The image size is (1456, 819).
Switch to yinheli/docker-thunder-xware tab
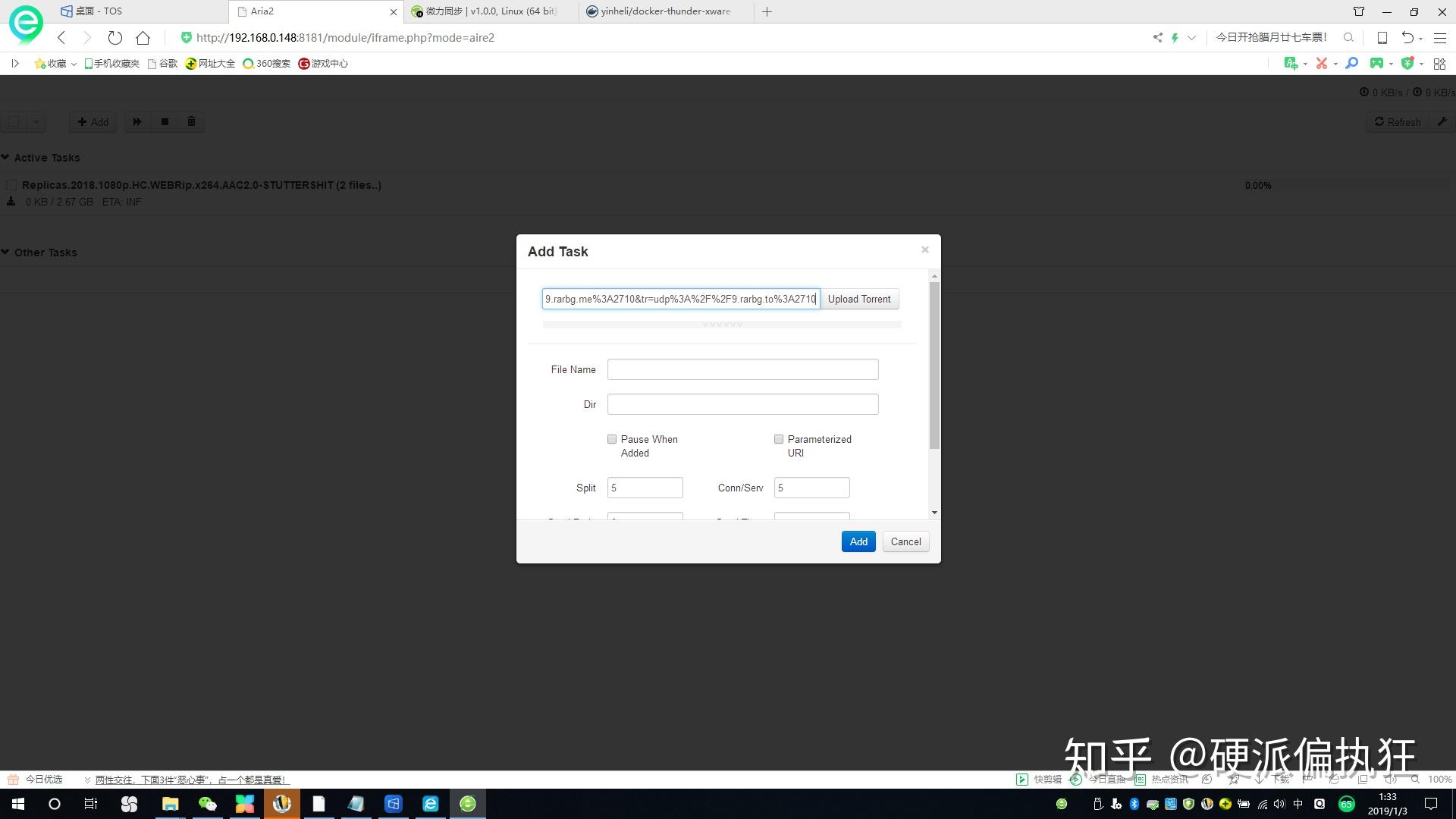(x=665, y=11)
